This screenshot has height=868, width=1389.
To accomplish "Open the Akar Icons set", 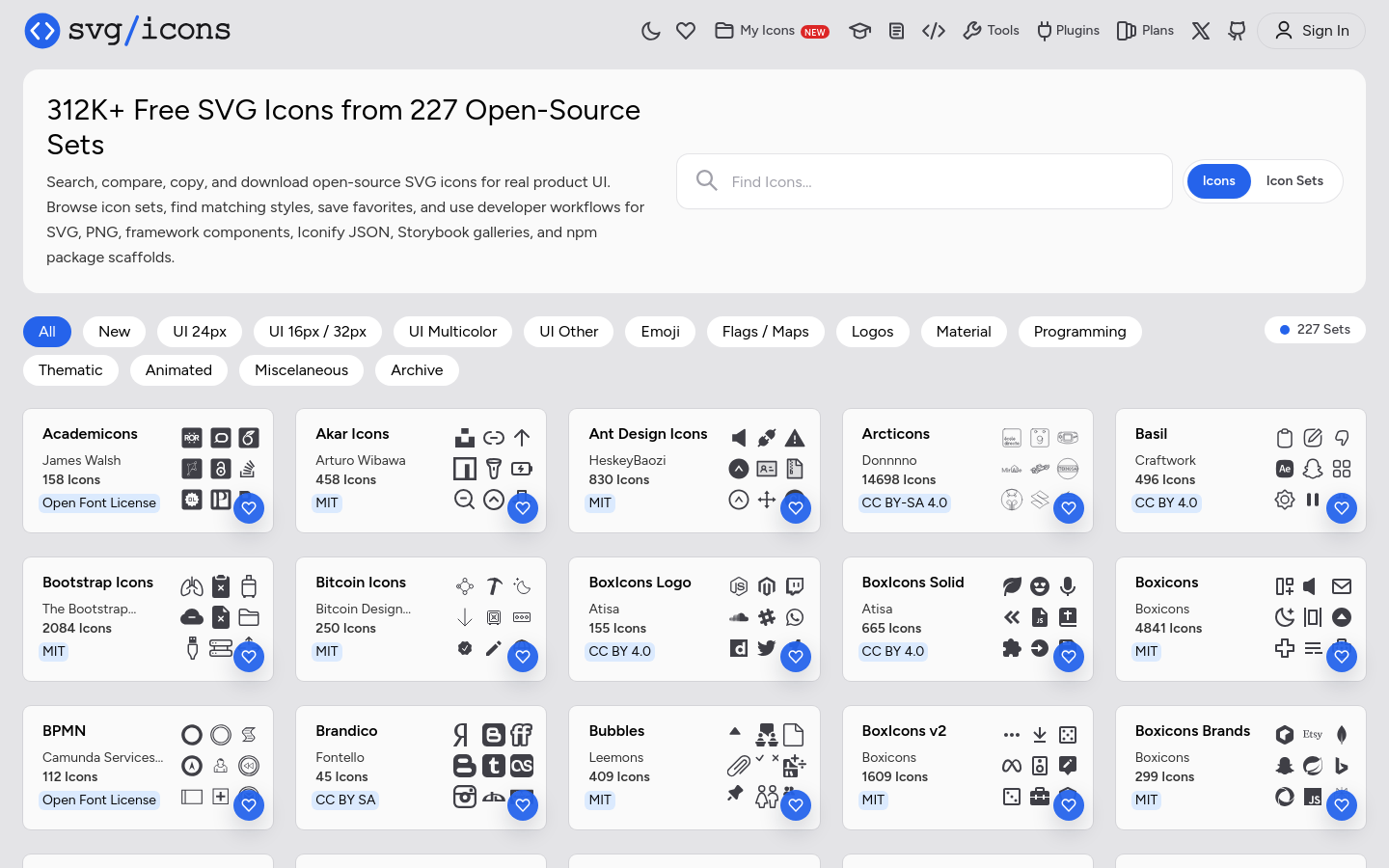I will pos(352,434).
